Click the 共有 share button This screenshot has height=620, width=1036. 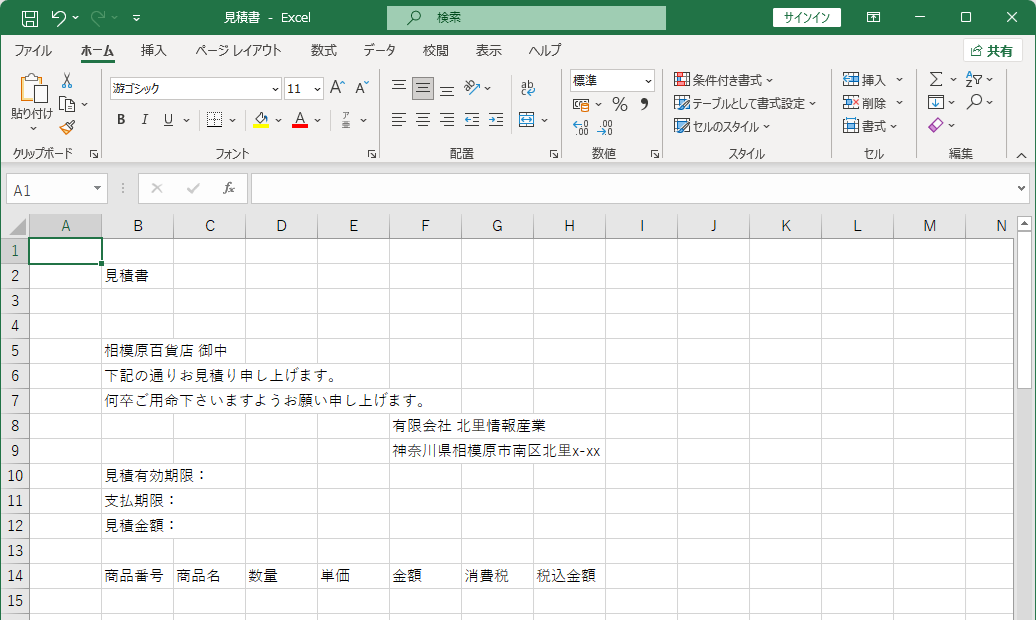point(992,51)
